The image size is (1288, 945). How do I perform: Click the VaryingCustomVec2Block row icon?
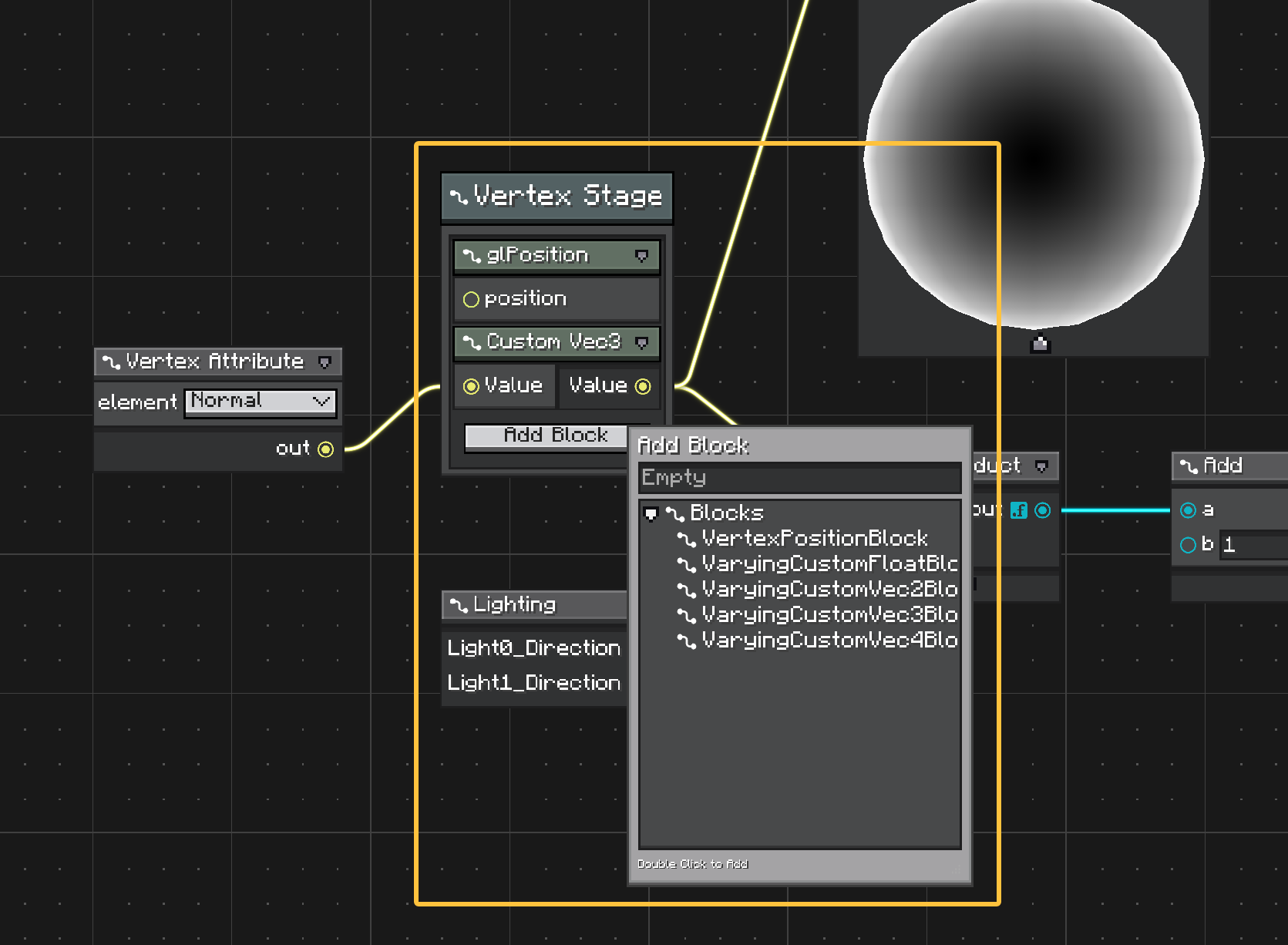pyautogui.click(x=686, y=590)
